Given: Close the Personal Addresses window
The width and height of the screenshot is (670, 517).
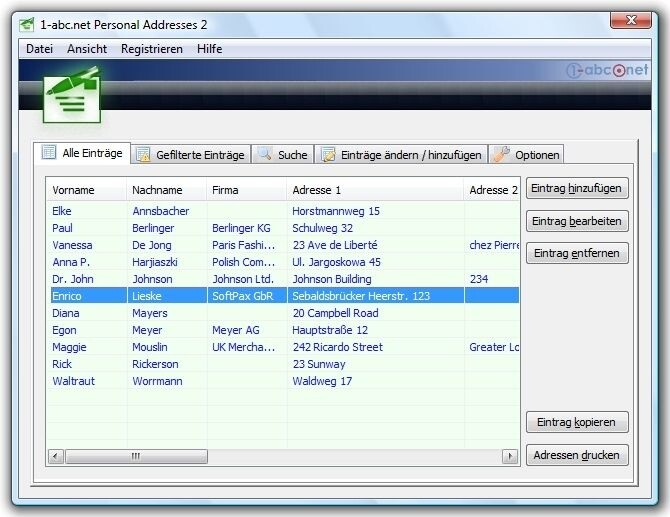Looking at the screenshot, I should coord(631,20).
